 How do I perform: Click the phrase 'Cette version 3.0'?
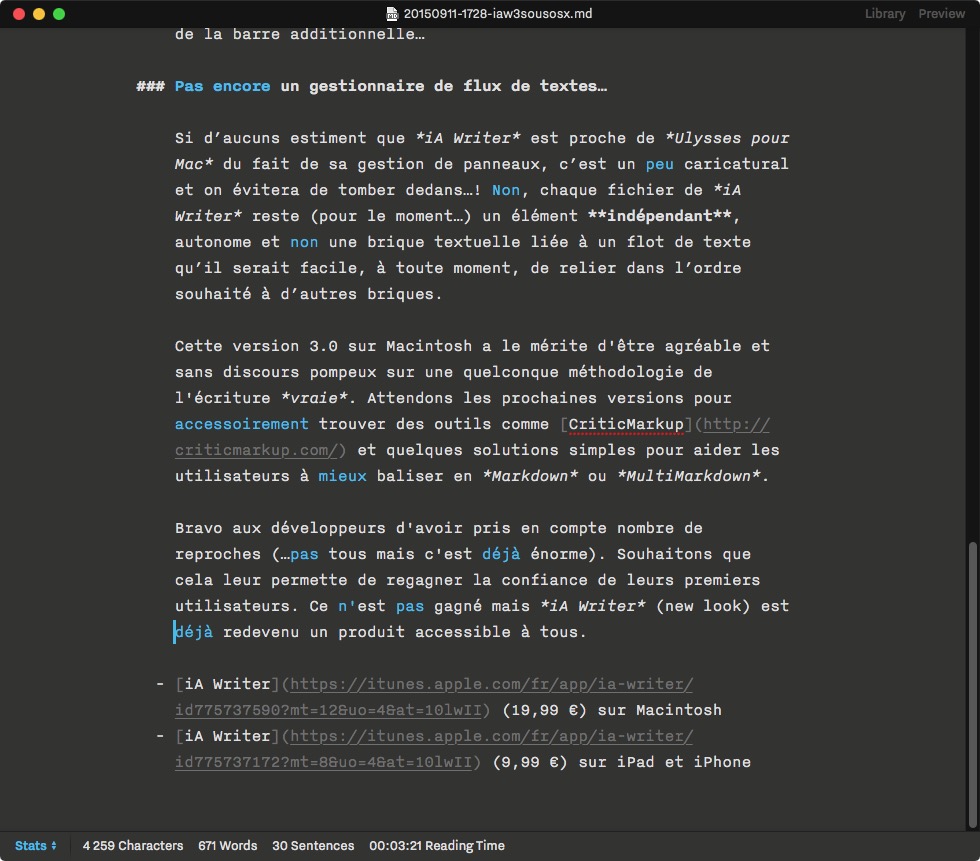256,346
